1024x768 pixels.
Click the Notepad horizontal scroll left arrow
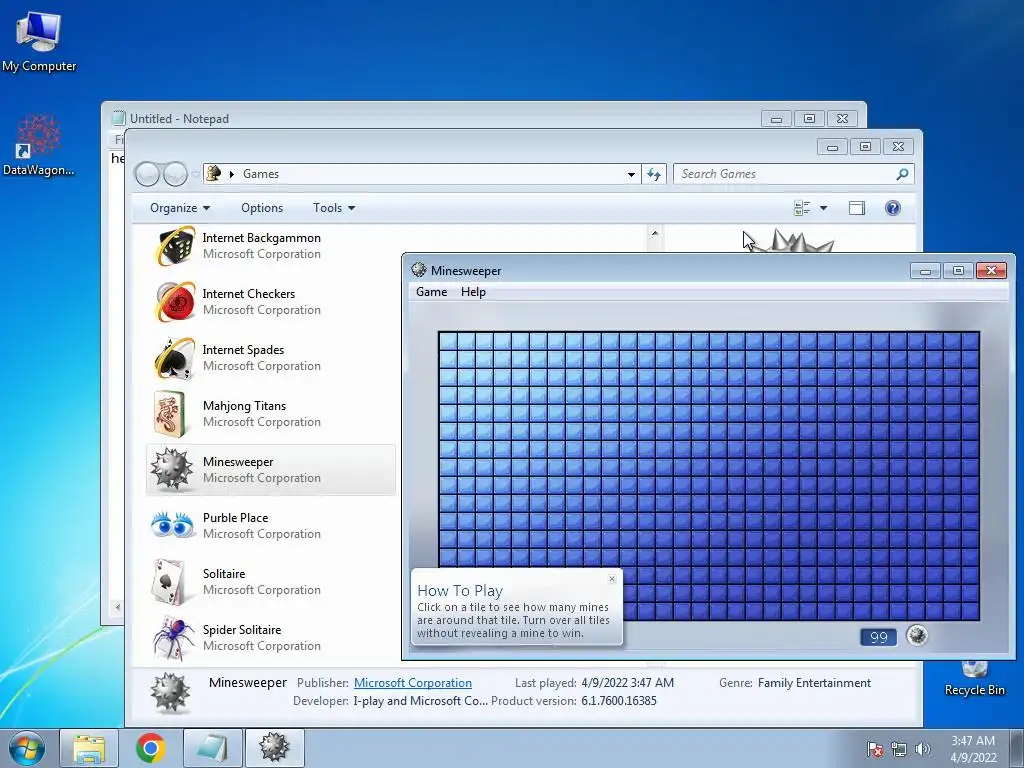(118, 607)
